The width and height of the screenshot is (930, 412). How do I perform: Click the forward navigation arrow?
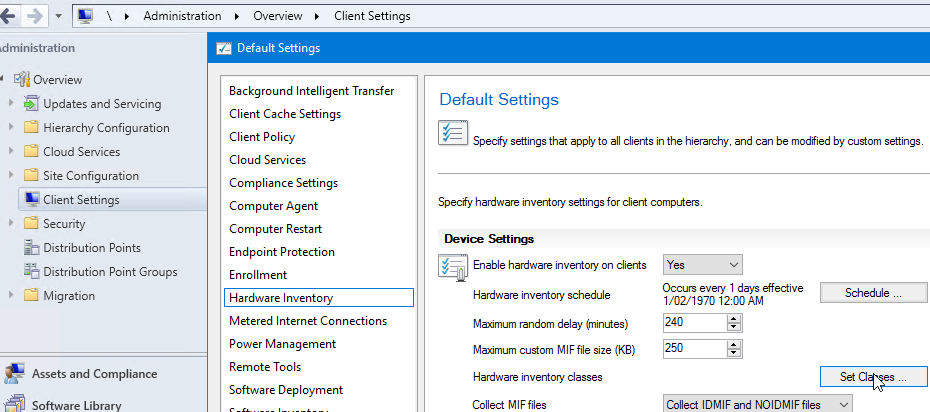click(x=33, y=17)
